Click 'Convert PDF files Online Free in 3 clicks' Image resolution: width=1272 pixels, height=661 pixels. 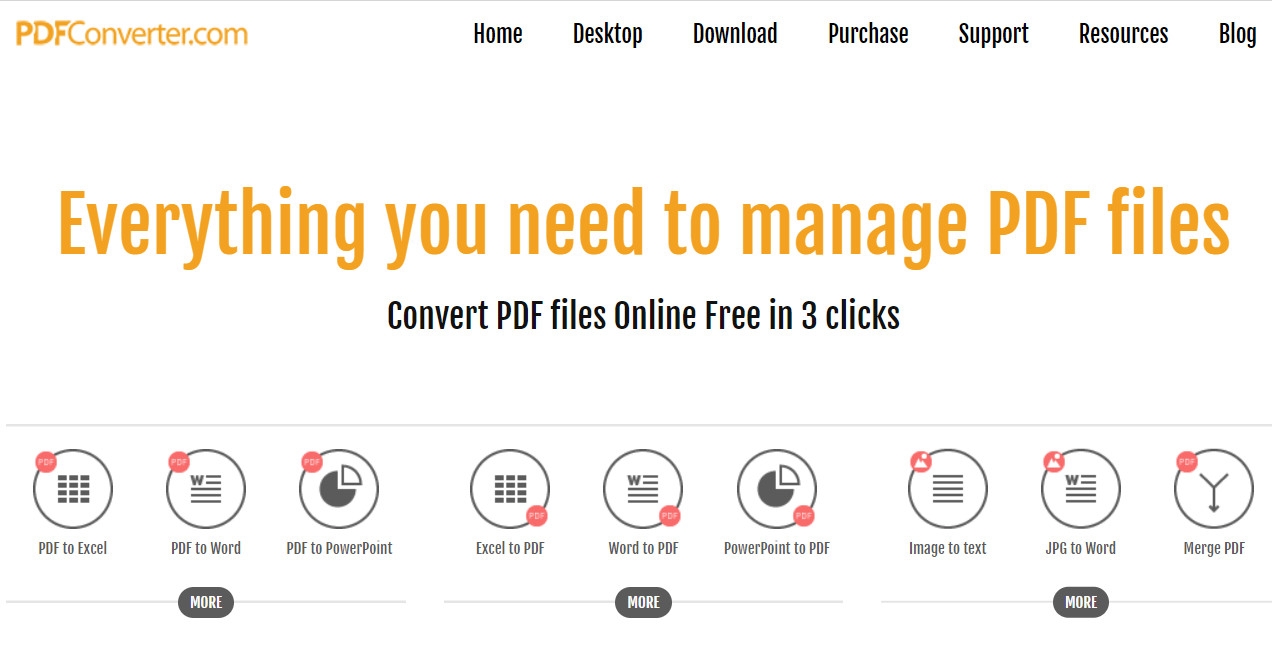[x=643, y=315]
